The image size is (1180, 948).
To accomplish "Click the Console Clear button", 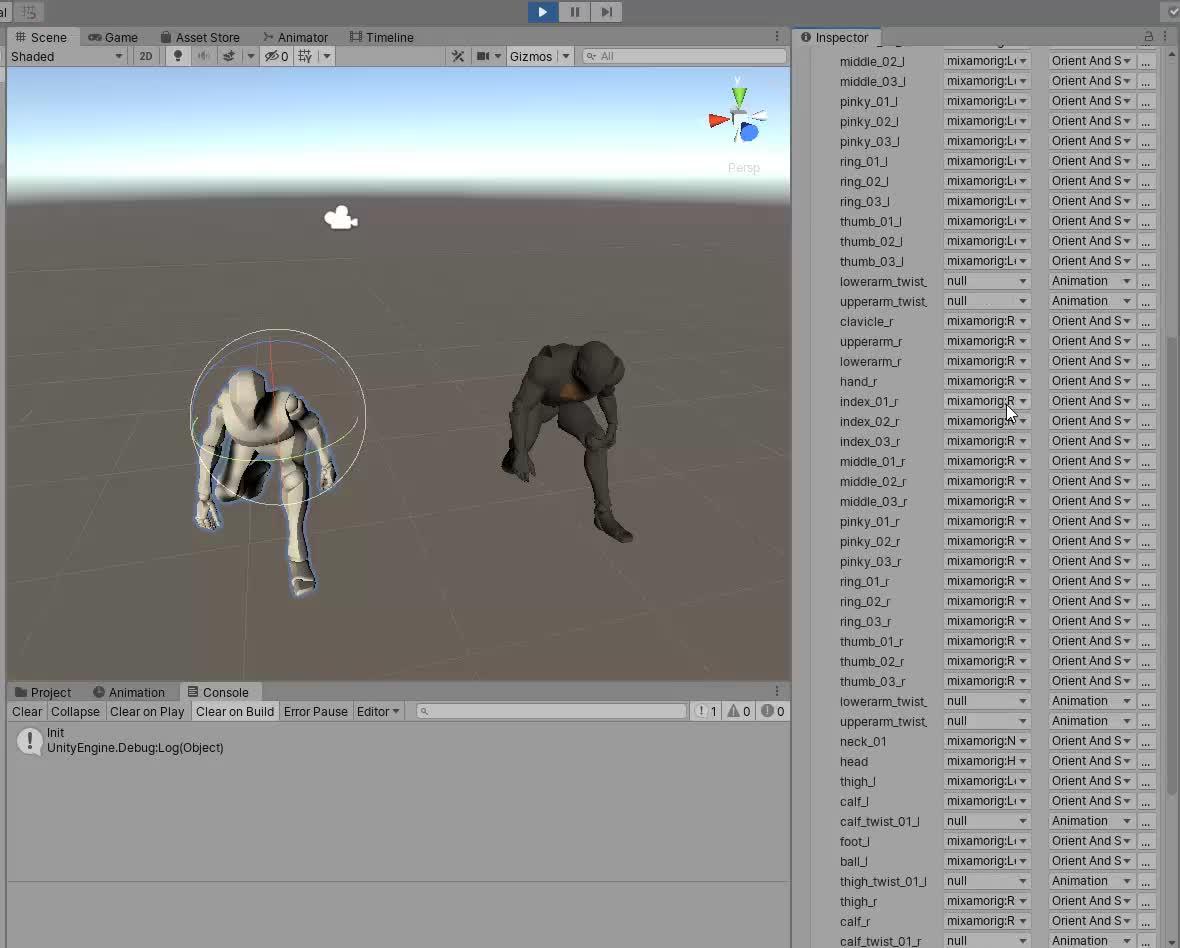I will point(27,712).
